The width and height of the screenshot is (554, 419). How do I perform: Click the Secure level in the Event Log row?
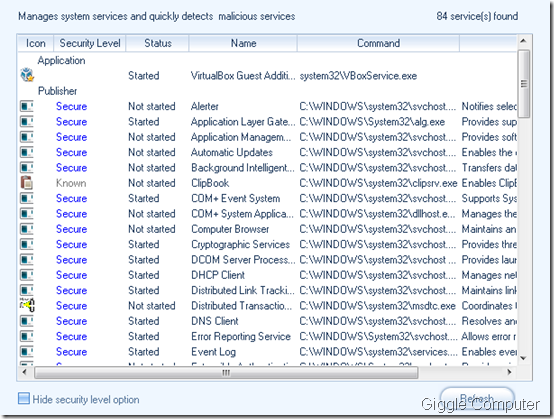(71, 352)
